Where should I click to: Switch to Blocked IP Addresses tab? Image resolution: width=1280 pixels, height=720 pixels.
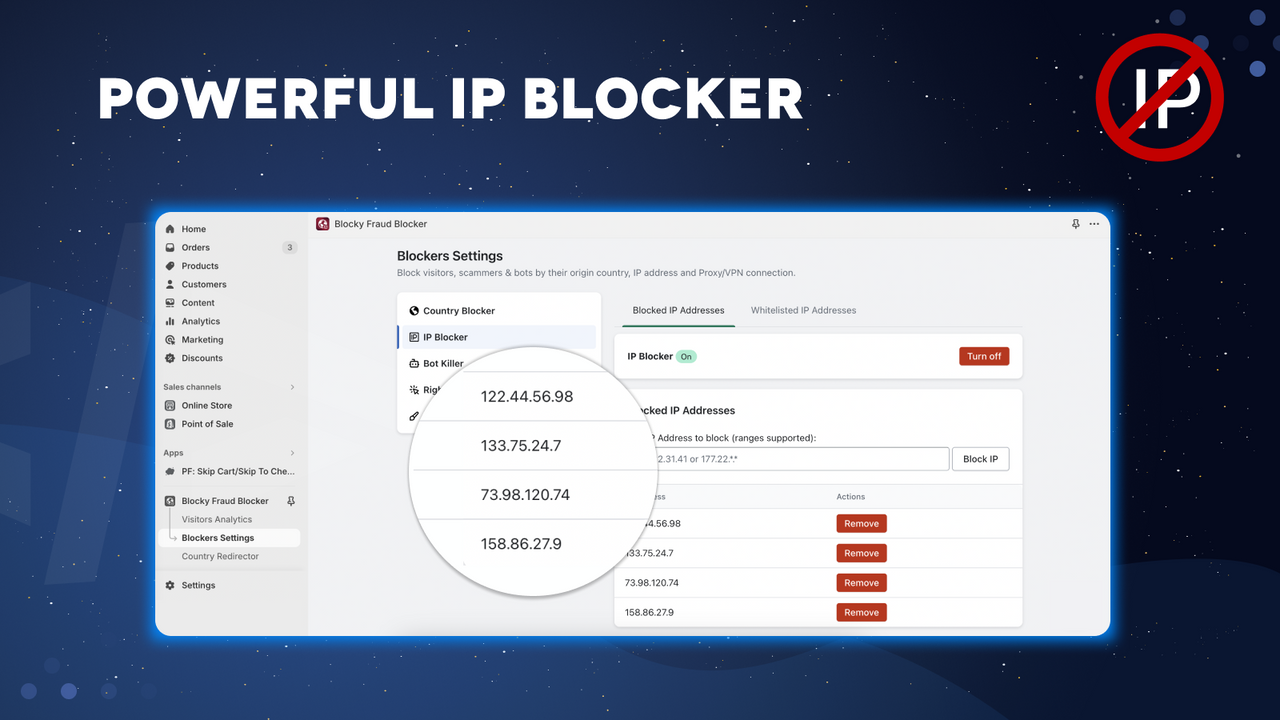[678, 310]
